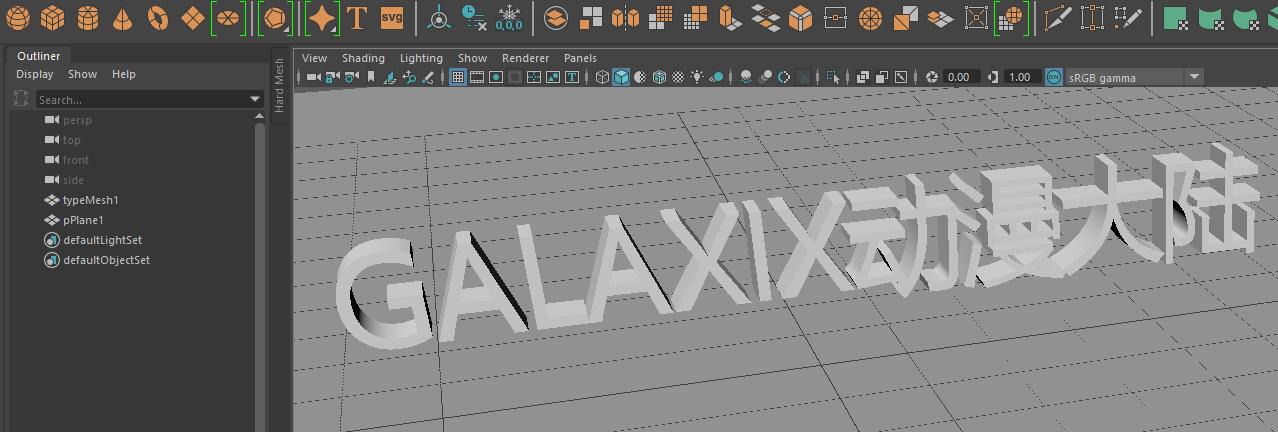
Task: Open the sRGB gamma view transform dropdown
Action: [1135, 77]
